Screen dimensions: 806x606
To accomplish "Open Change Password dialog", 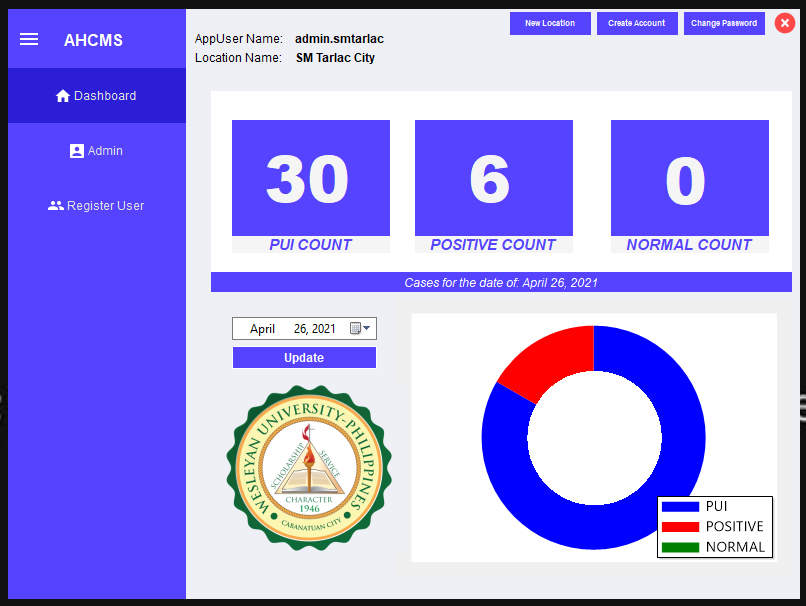I will tap(724, 23).
